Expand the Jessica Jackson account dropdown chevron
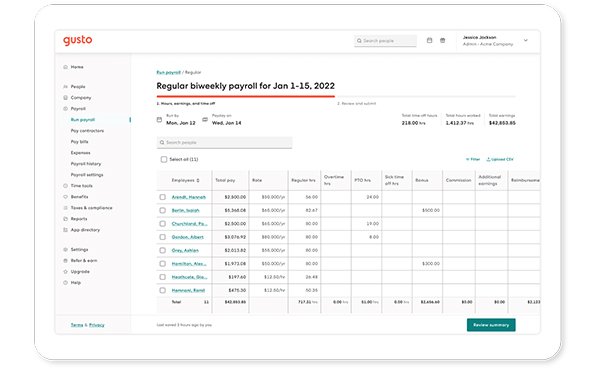Screen dimensions: 600x370 (526, 40)
